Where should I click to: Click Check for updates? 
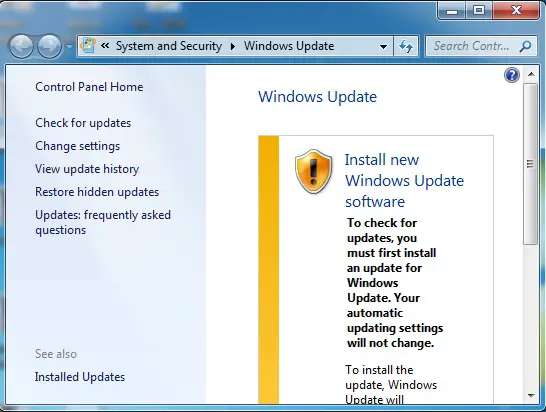pyautogui.click(x=83, y=123)
